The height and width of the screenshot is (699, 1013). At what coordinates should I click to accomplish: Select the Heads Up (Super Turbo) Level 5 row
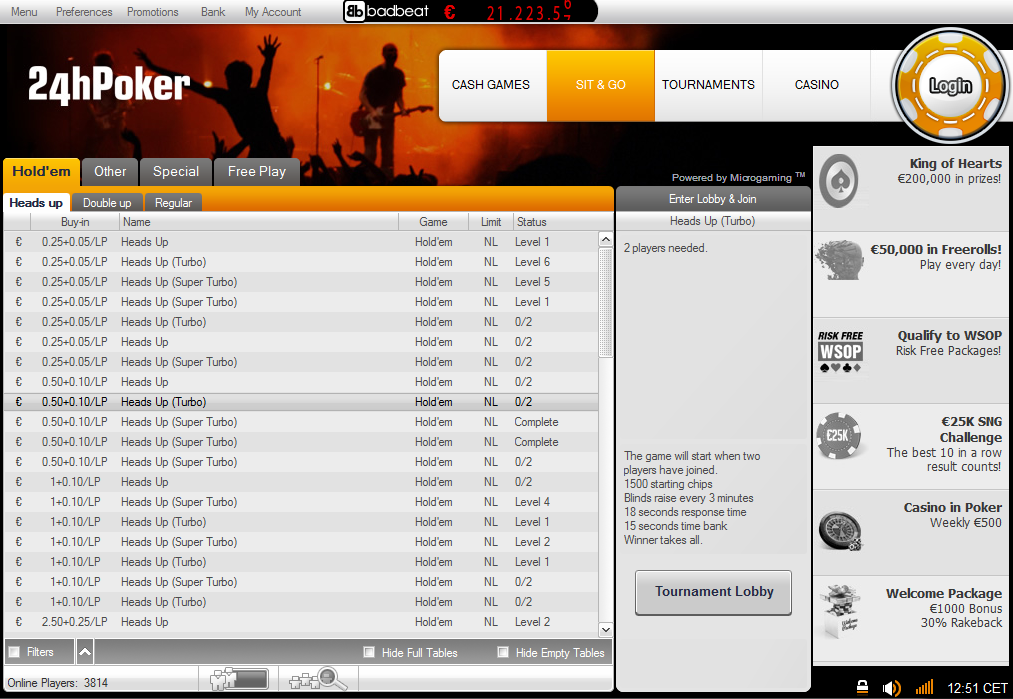tap(301, 282)
